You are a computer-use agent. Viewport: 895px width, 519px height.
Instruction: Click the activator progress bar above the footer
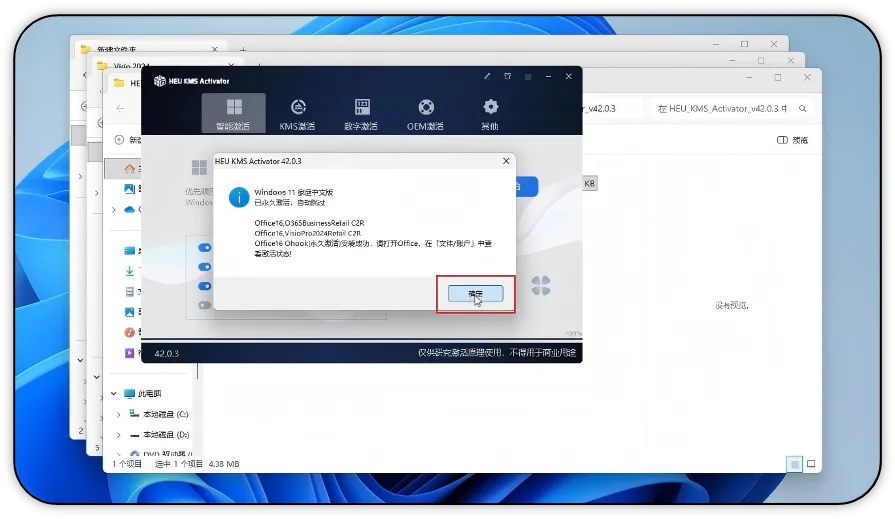pyautogui.click(x=361, y=340)
